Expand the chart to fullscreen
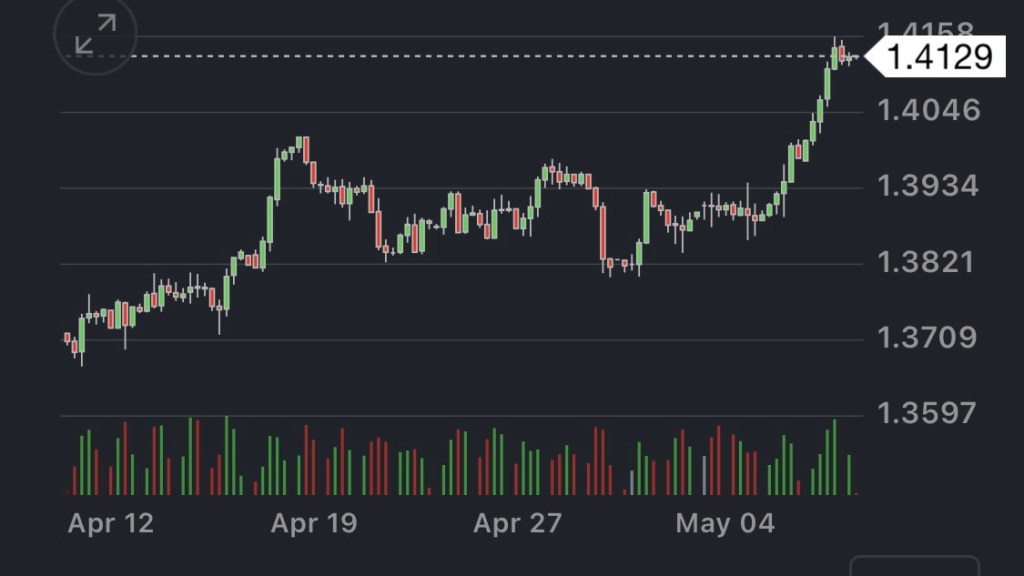The height and width of the screenshot is (576, 1024). [95, 35]
